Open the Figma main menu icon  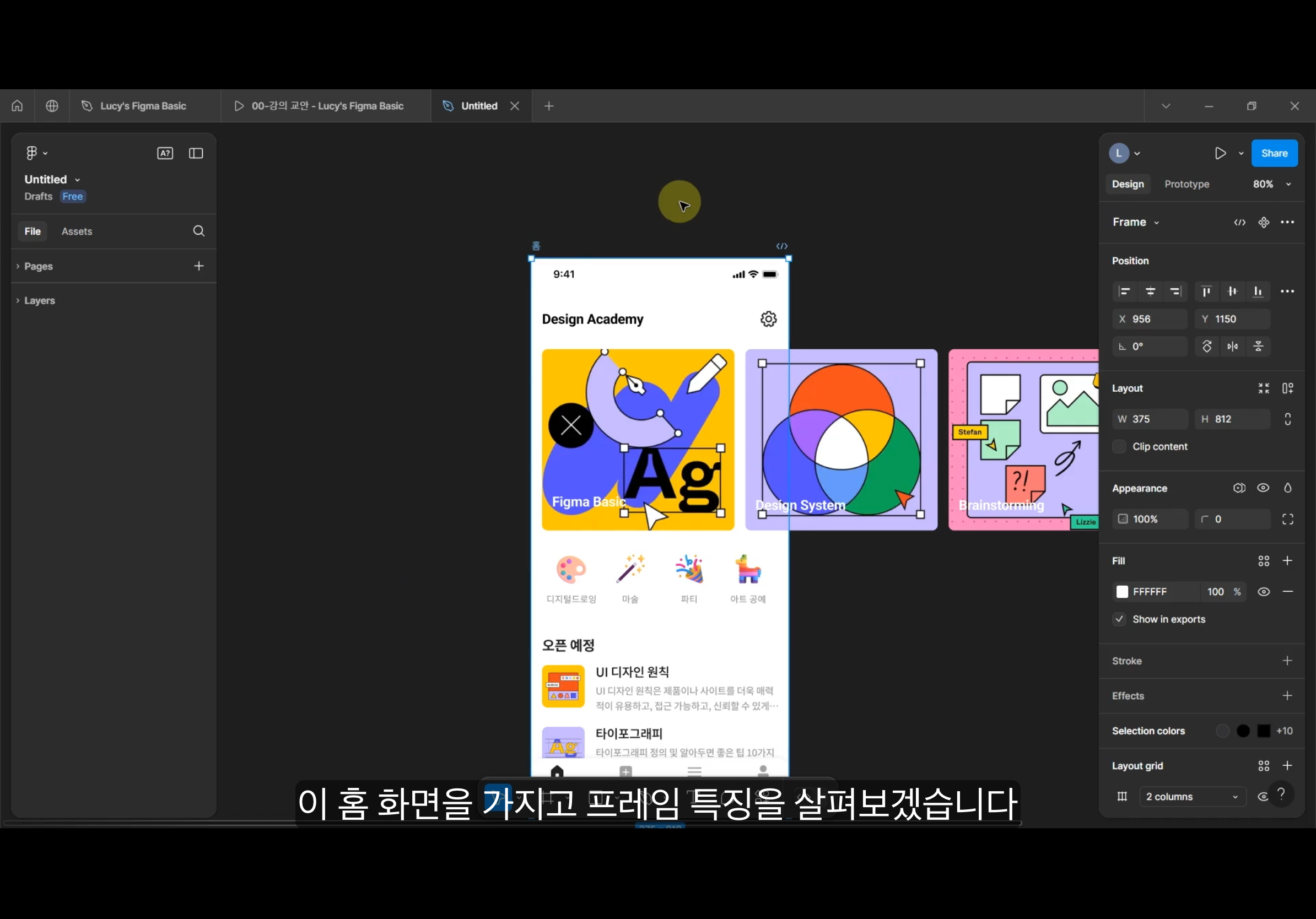point(32,153)
